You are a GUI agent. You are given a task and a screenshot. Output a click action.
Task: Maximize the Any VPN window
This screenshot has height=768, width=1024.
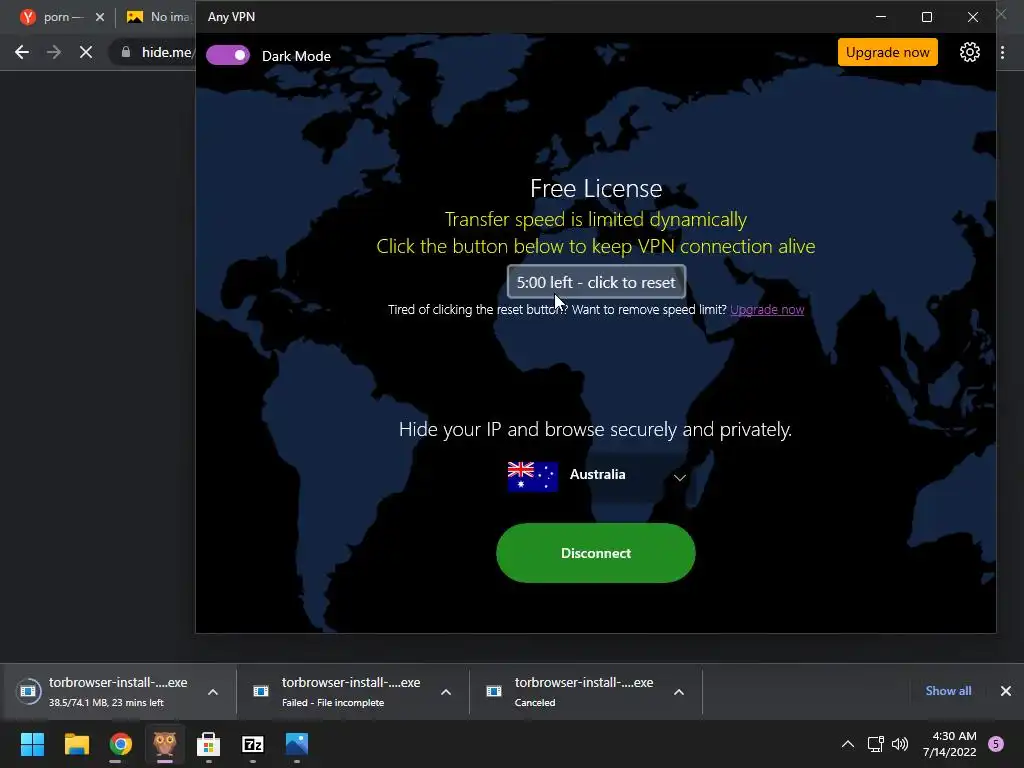(x=927, y=17)
